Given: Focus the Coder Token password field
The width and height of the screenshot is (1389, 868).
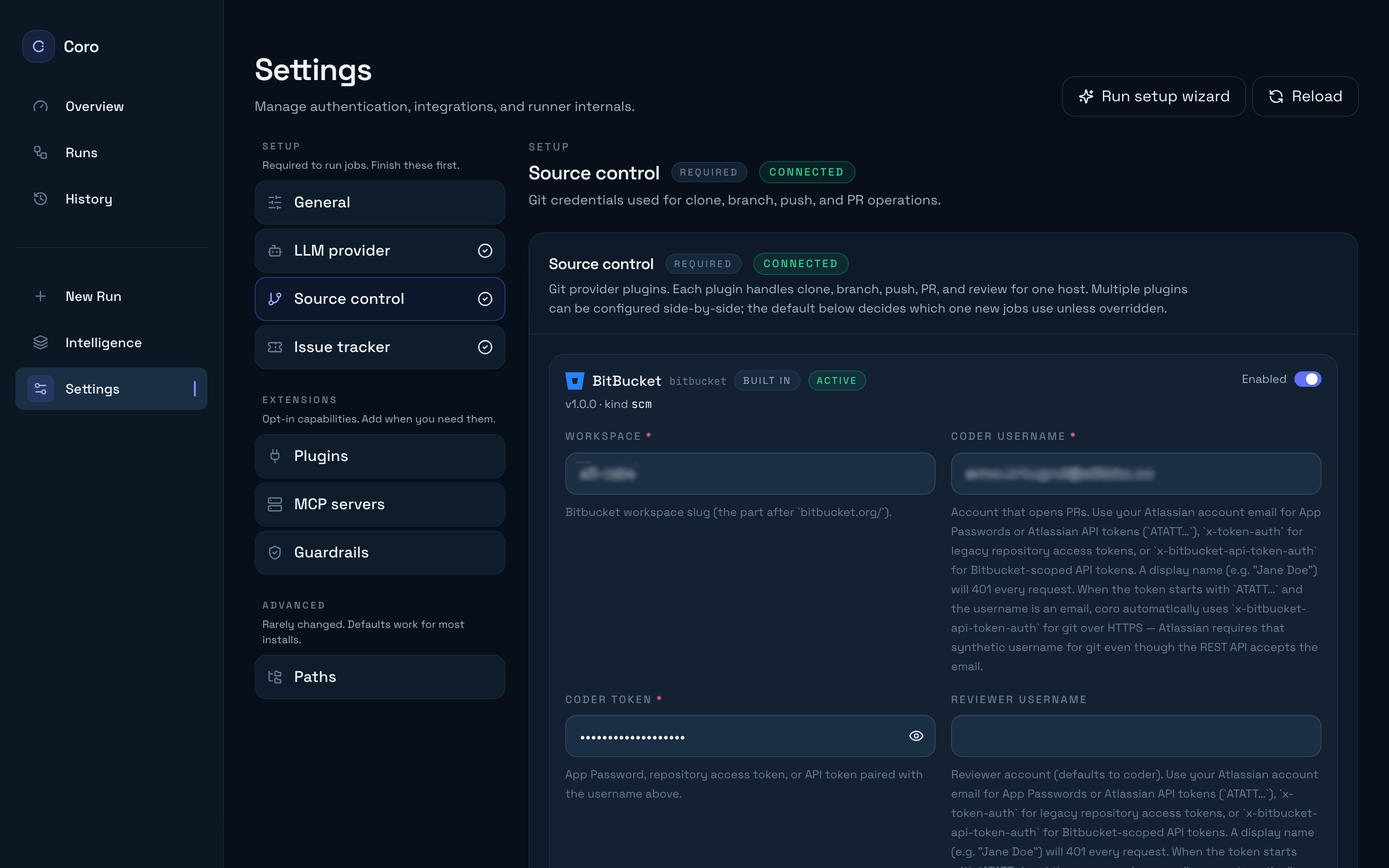Looking at the screenshot, I should click(x=750, y=736).
